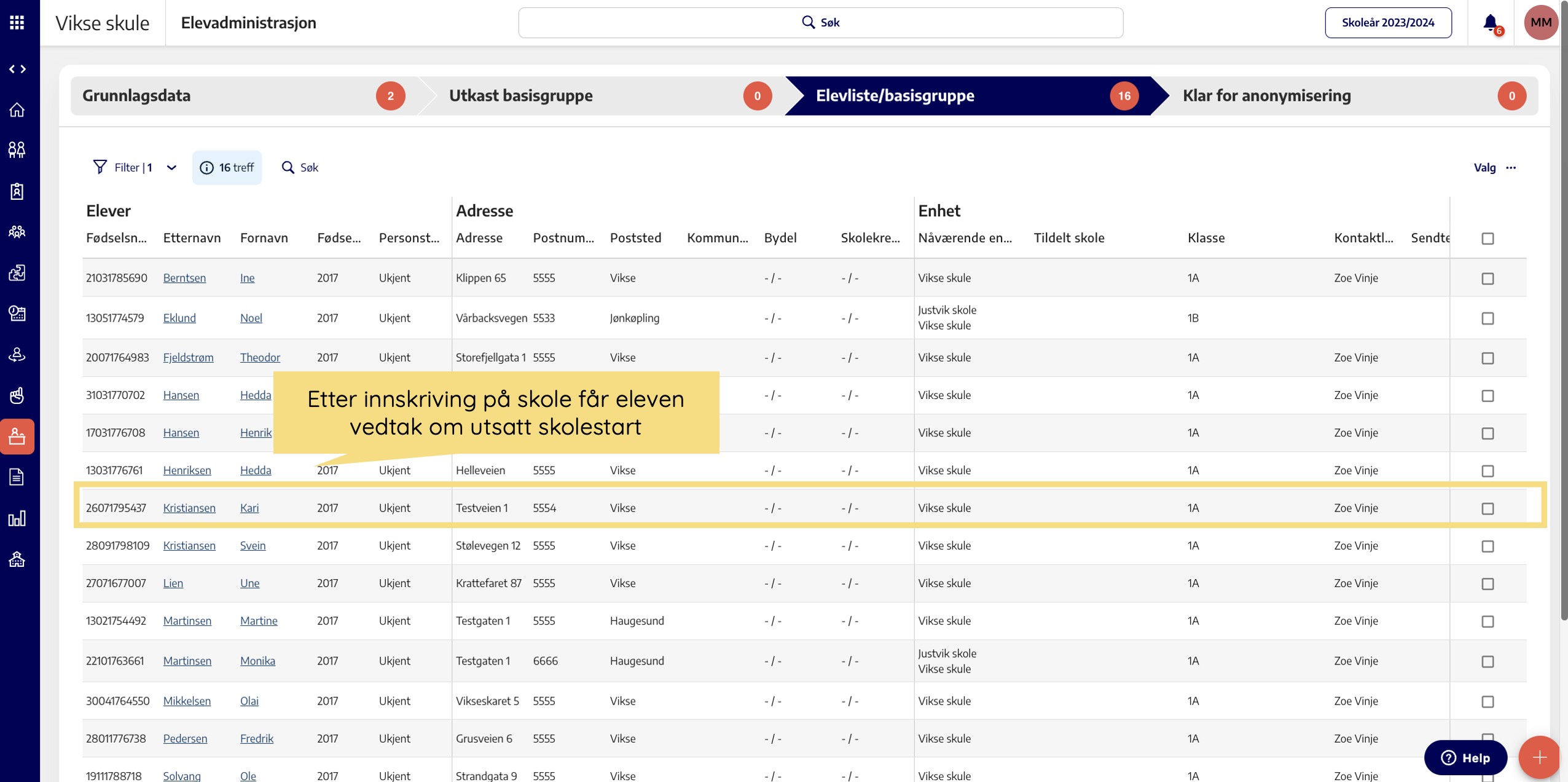This screenshot has height=782, width=1568.
Task: Open the ID badge sidebar icon
Action: point(17,191)
